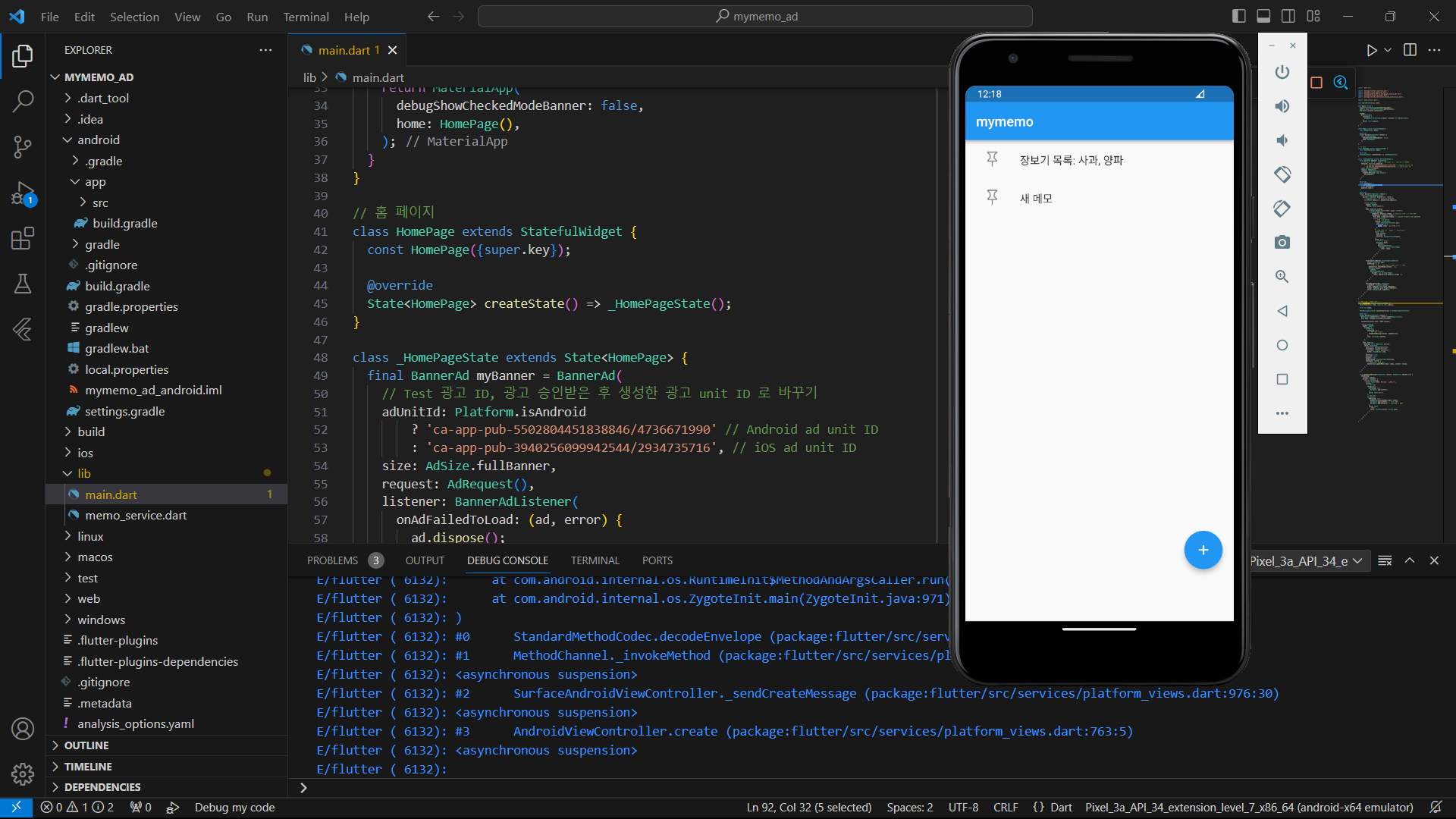Rotate the emulator left
The height and width of the screenshot is (819, 1456).
pyautogui.click(x=1282, y=174)
